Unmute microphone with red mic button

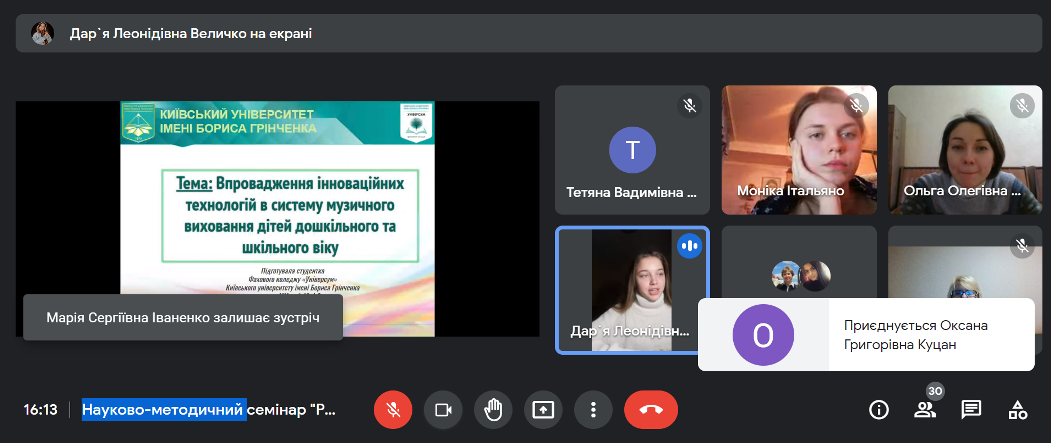[x=393, y=409]
